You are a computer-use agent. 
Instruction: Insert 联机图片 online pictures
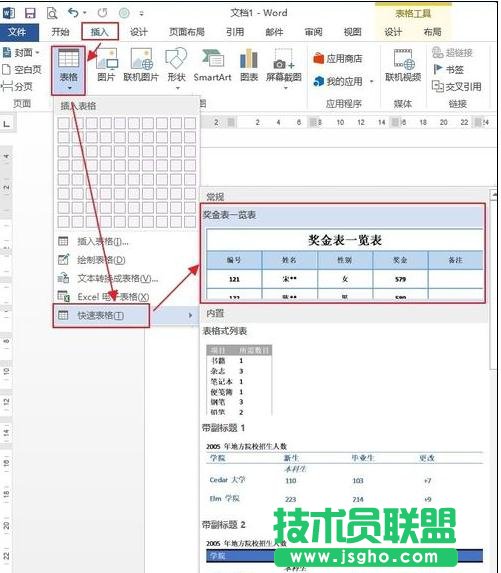point(141,65)
